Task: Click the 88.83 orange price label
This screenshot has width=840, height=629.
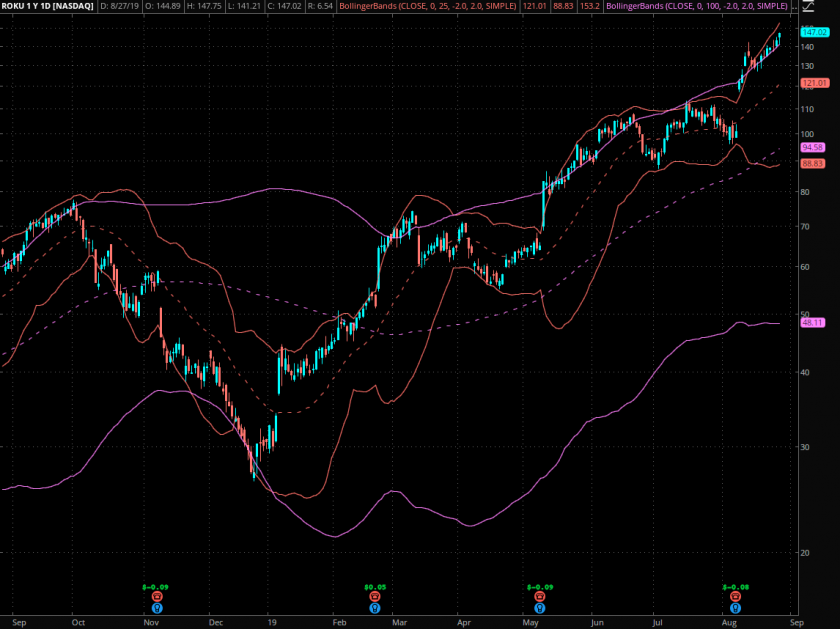Action: pos(812,163)
